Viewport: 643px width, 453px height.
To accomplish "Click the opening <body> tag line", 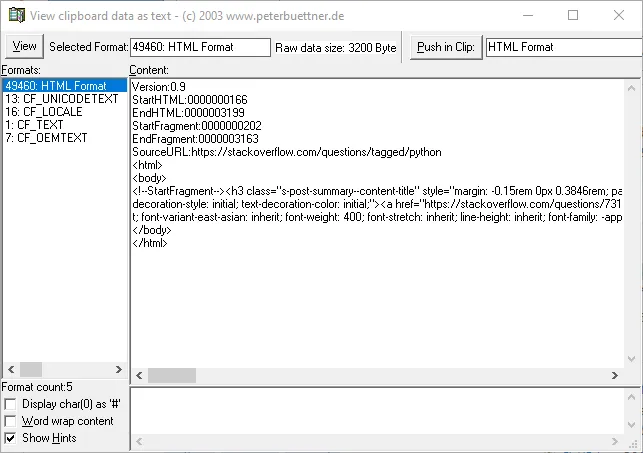I will tap(149, 178).
